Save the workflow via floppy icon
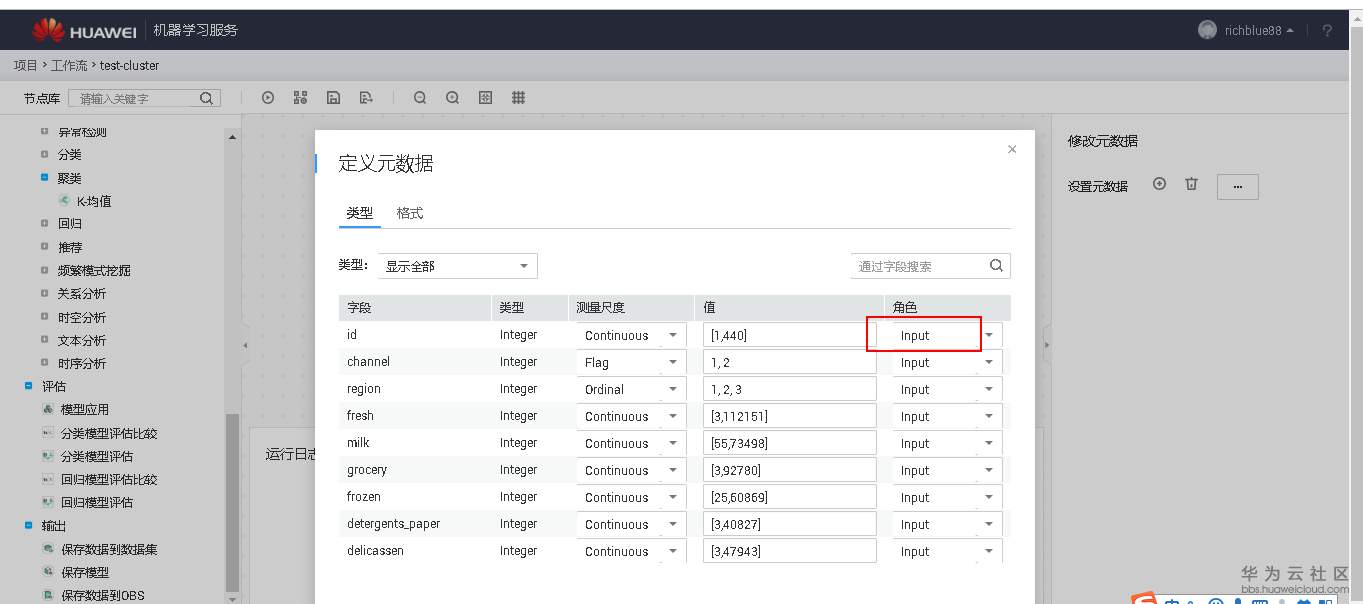Viewport: 1363px width, 604px height. pos(334,98)
